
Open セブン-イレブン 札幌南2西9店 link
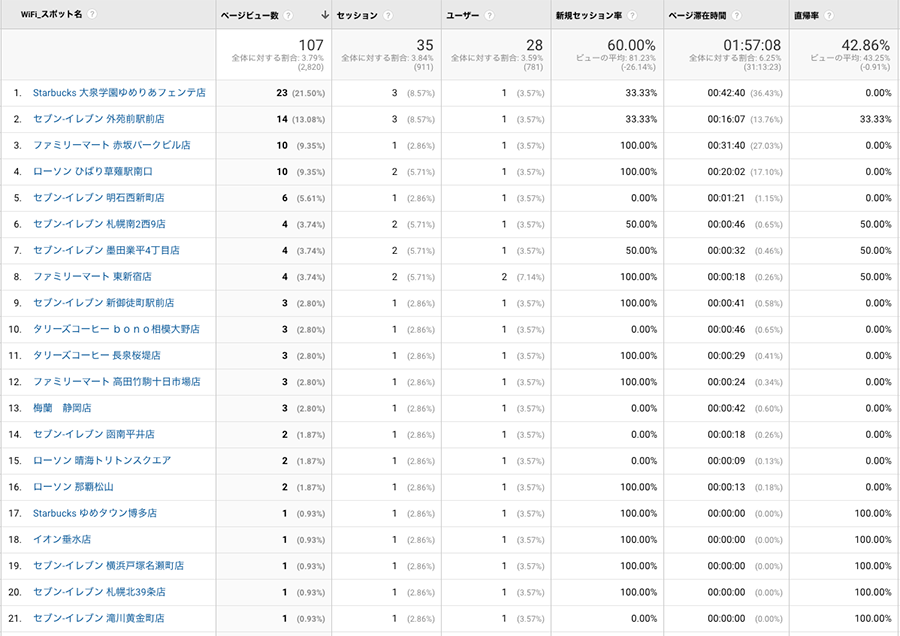pyautogui.click(x=99, y=224)
